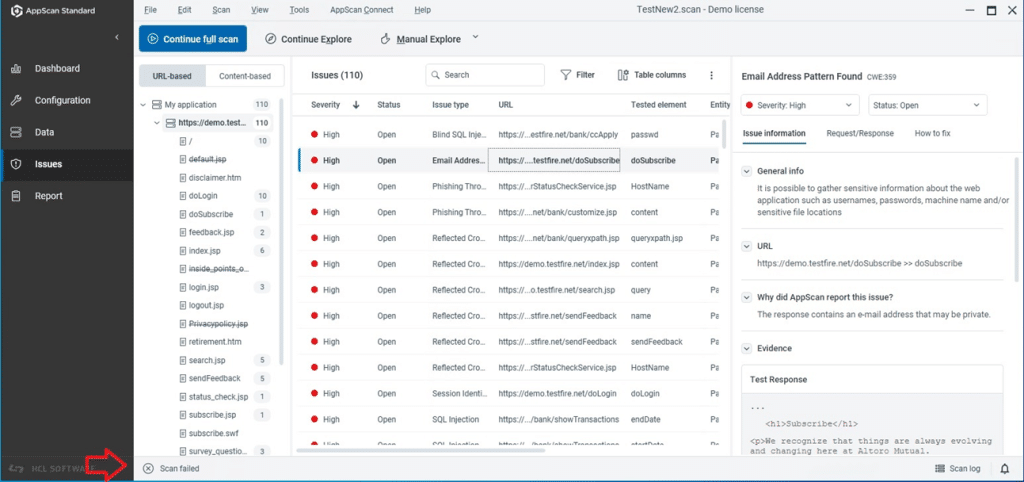
Task: Click the issue table vertical scrollbar
Action: [723, 137]
